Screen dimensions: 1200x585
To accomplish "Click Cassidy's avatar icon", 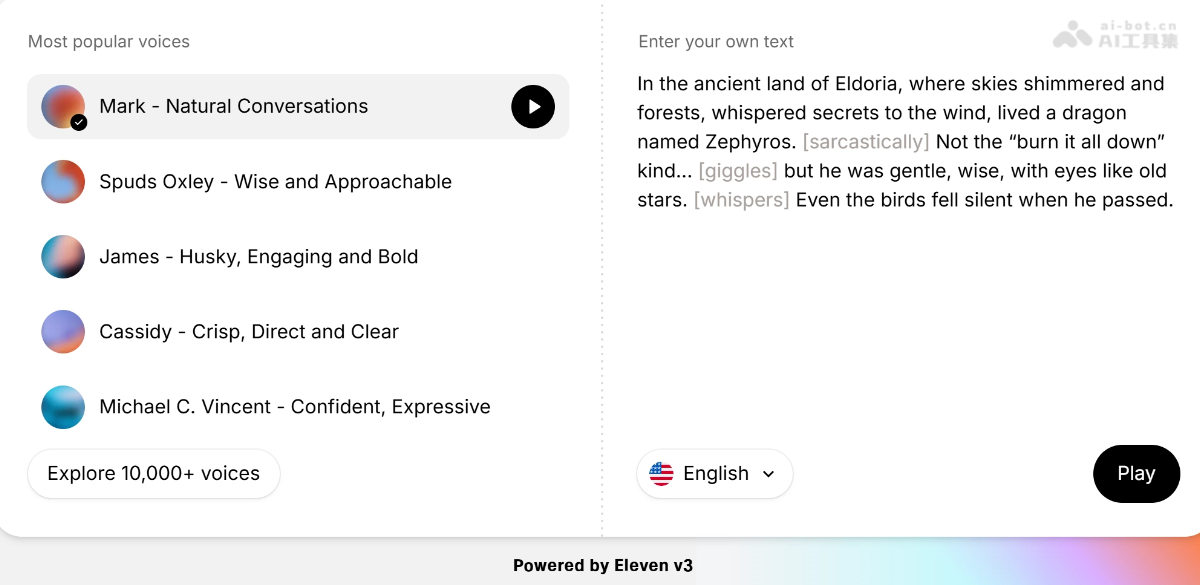I will (x=63, y=332).
